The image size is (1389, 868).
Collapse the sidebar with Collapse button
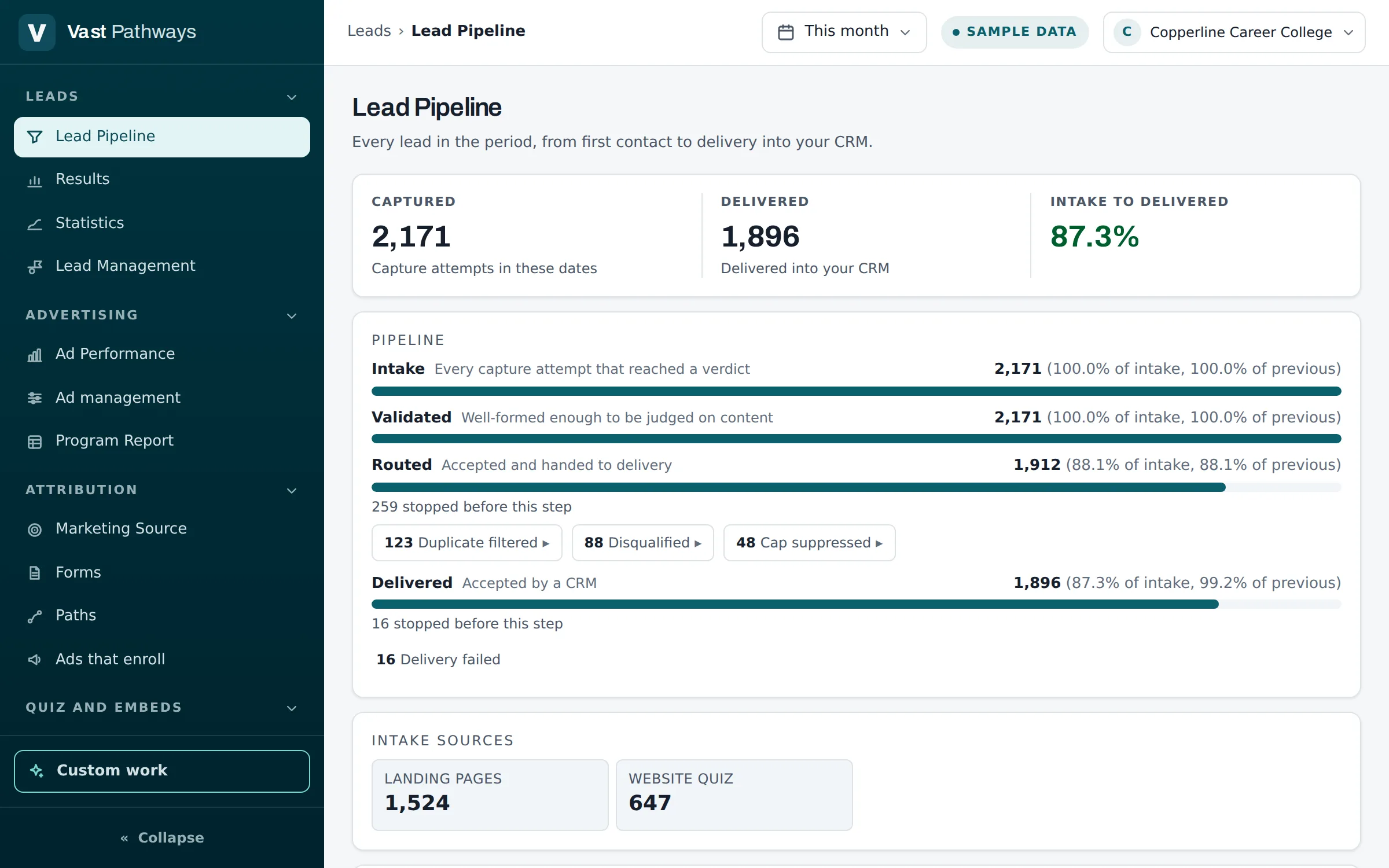pyautogui.click(x=162, y=838)
